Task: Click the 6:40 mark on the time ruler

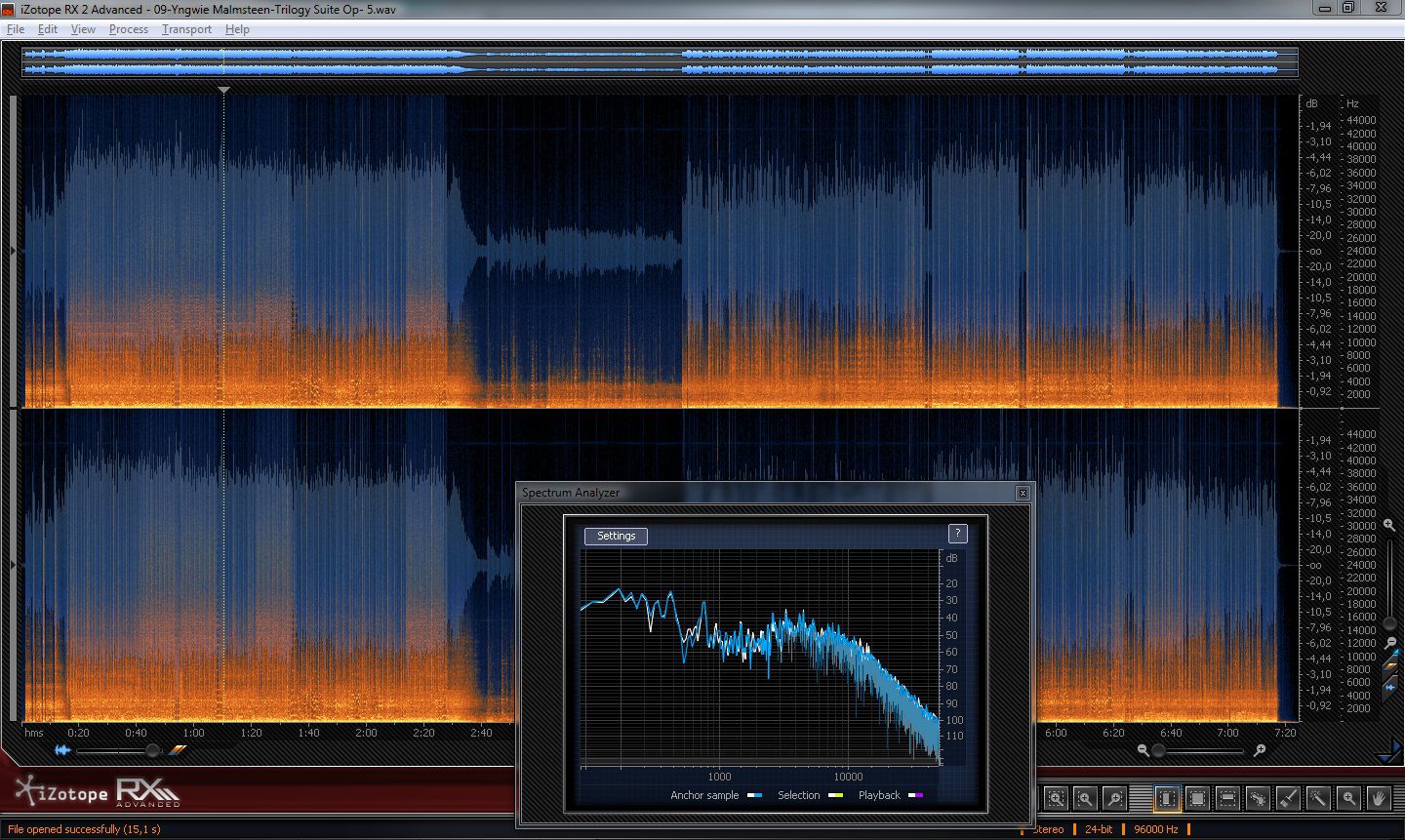Action: [x=1171, y=733]
